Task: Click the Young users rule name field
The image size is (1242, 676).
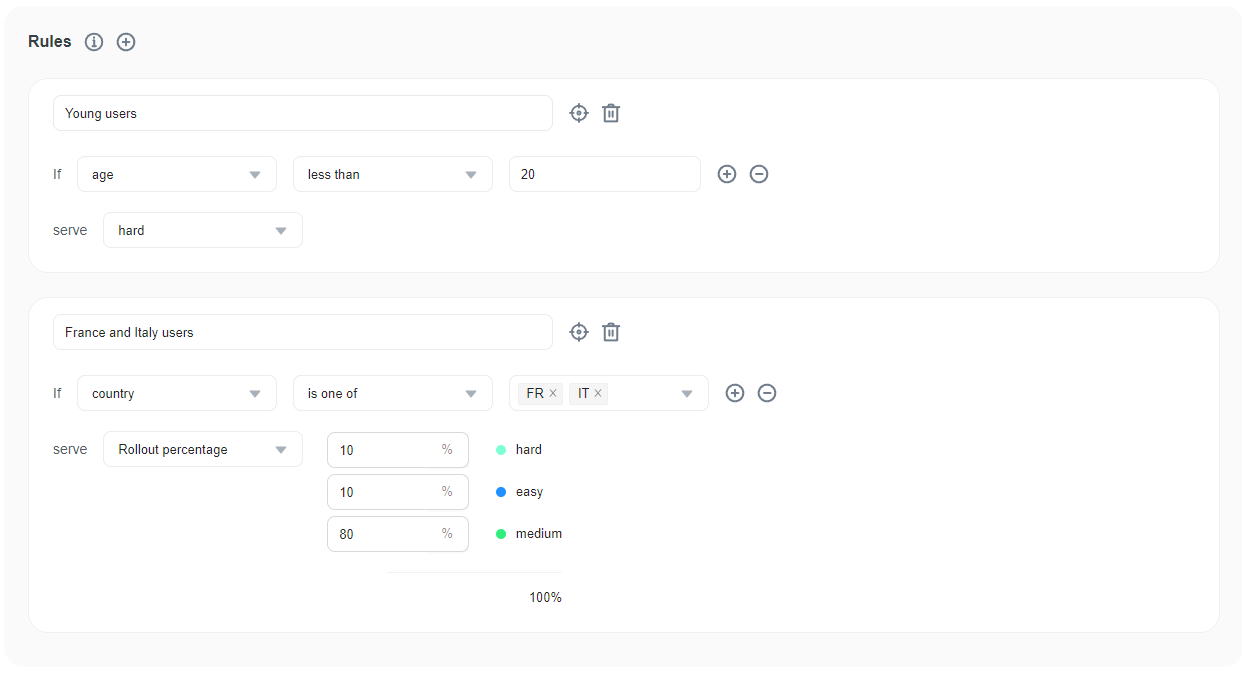Action: click(x=302, y=113)
